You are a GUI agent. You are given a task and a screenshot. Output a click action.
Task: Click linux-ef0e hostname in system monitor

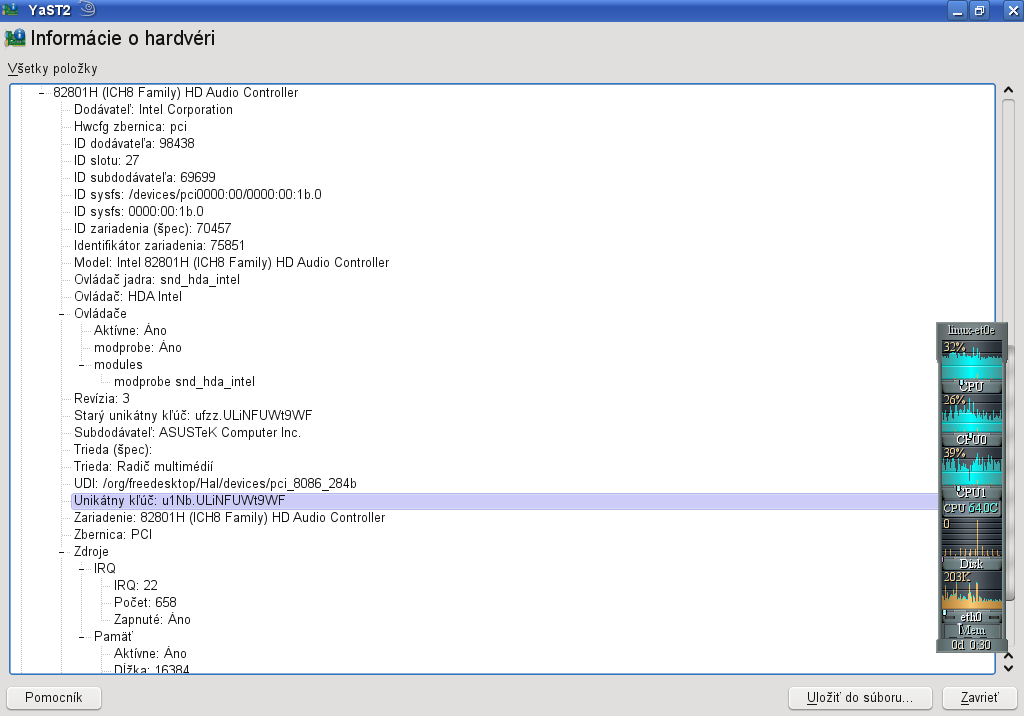coord(971,331)
